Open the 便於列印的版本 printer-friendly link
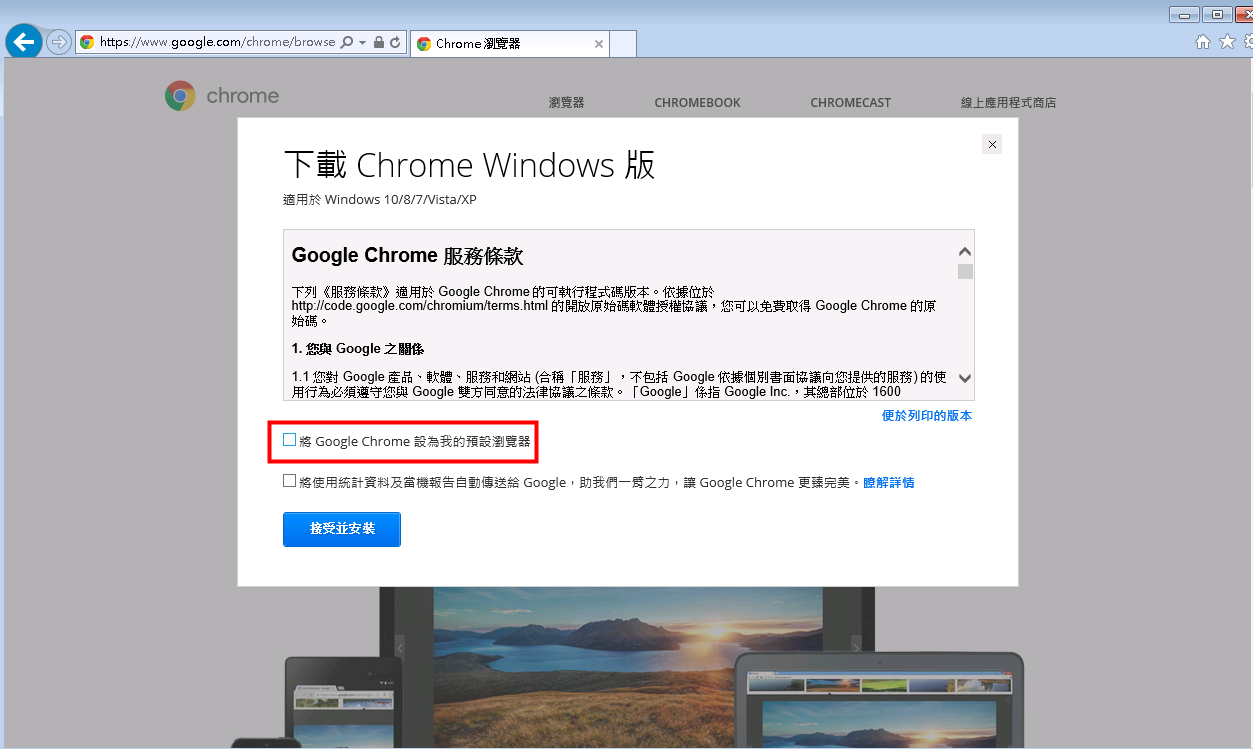 pyautogui.click(x=927, y=416)
